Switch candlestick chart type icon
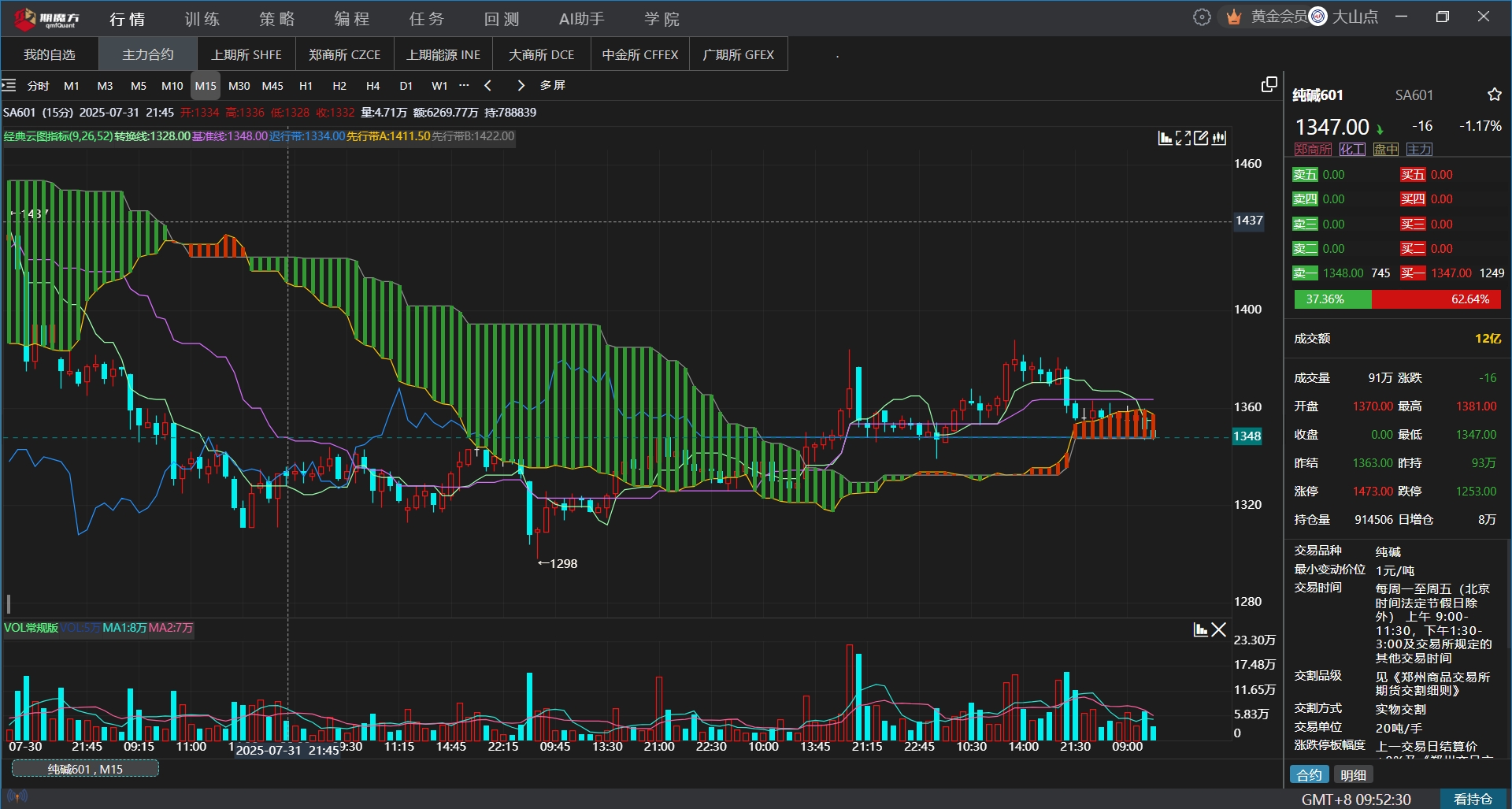This screenshot has height=809, width=1512. point(1219,139)
